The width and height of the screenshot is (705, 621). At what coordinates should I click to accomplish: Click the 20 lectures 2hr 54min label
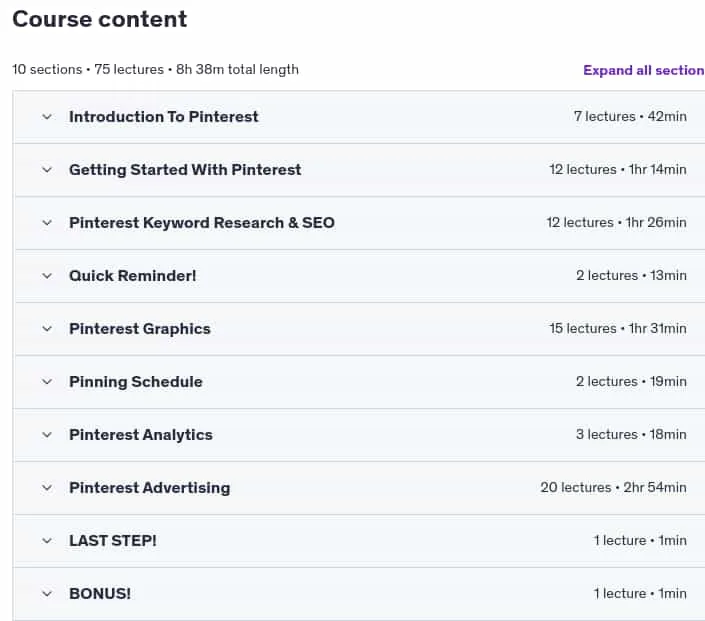click(x=613, y=487)
